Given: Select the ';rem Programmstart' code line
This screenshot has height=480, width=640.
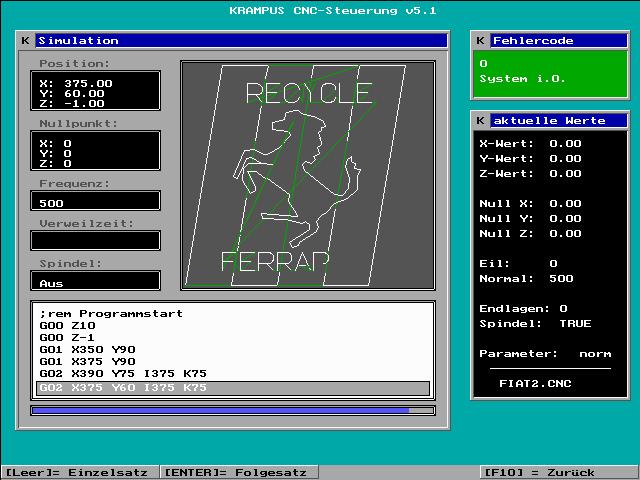Looking at the screenshot, I should [111, 314].
